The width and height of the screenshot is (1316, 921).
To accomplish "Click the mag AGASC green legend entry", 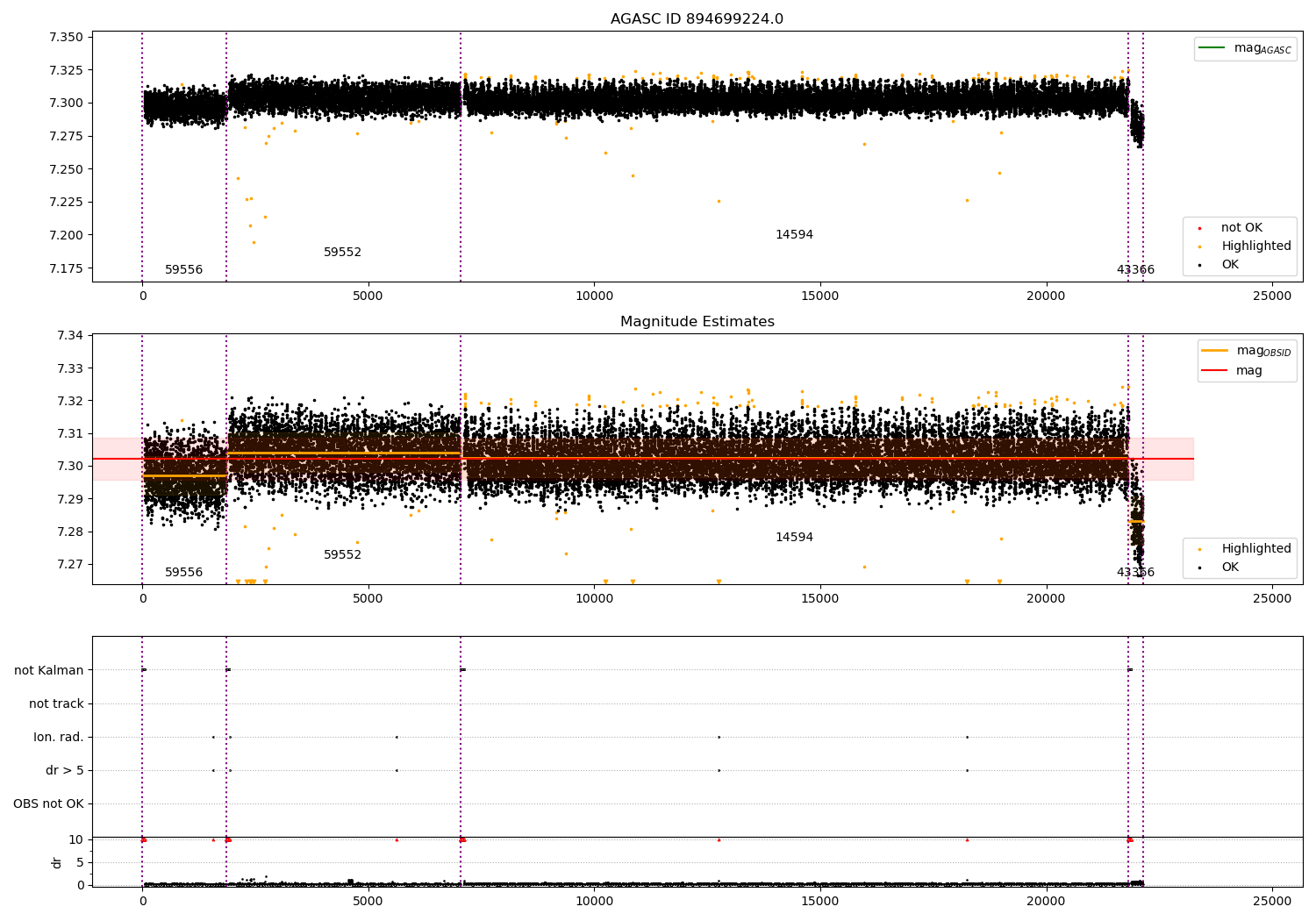I will (x=1245, y=48).
